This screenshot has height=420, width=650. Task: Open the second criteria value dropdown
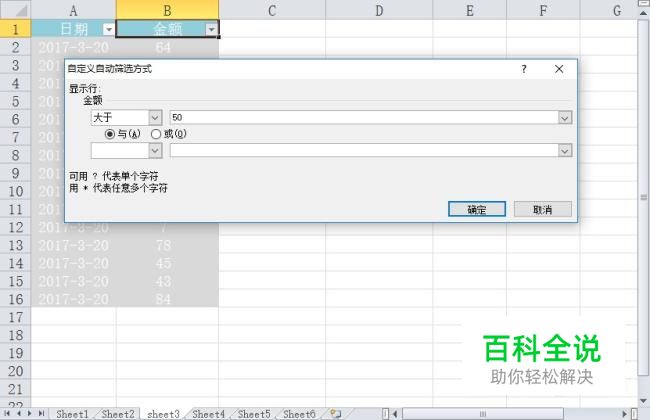[x=565, y=151]
